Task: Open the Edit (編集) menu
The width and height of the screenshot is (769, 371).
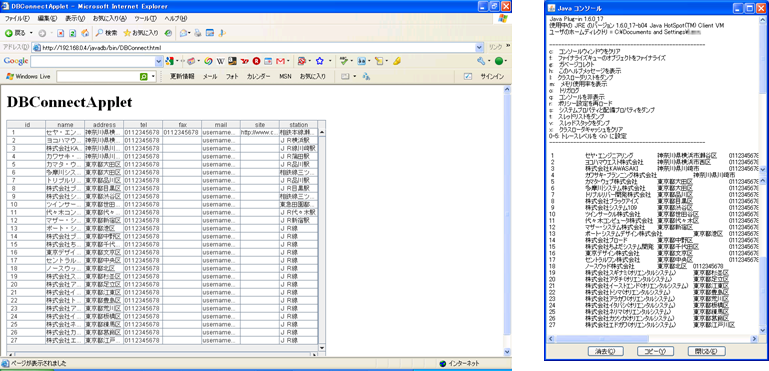Action: coord(47,19)
